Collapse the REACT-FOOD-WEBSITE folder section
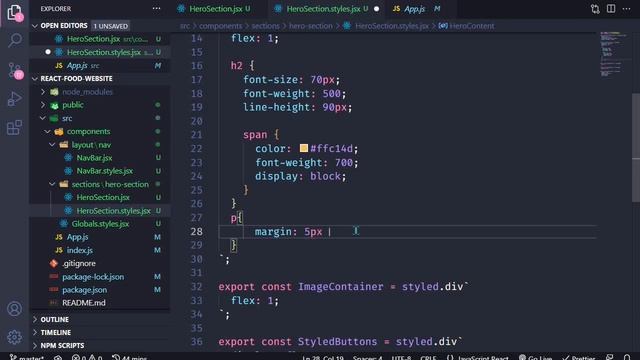 (x=35, y=79)
